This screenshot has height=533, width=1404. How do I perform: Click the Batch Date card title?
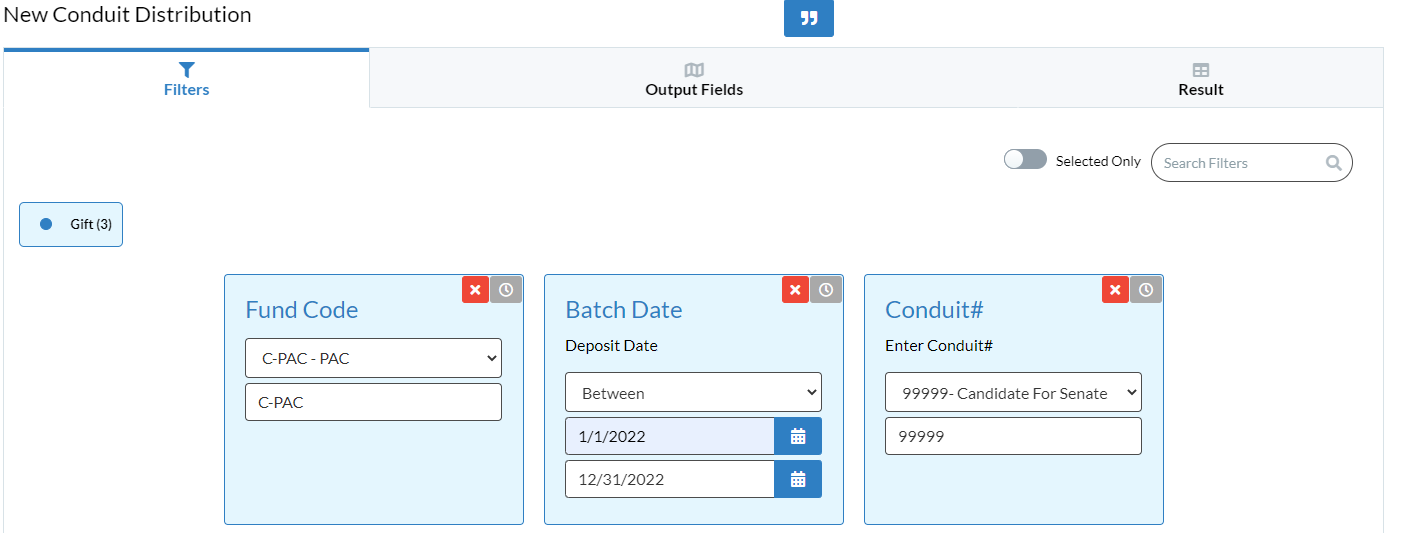(624, 310)
